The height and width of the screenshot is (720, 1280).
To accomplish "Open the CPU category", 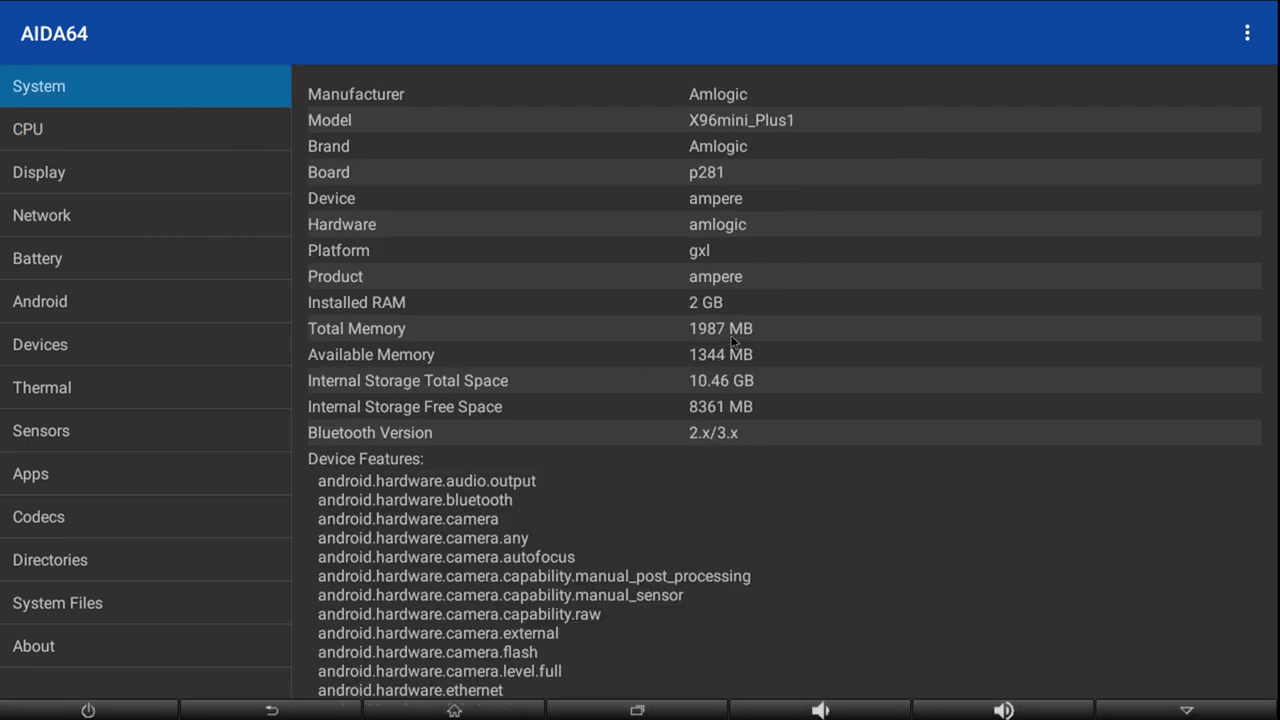I will coord(145,129).
